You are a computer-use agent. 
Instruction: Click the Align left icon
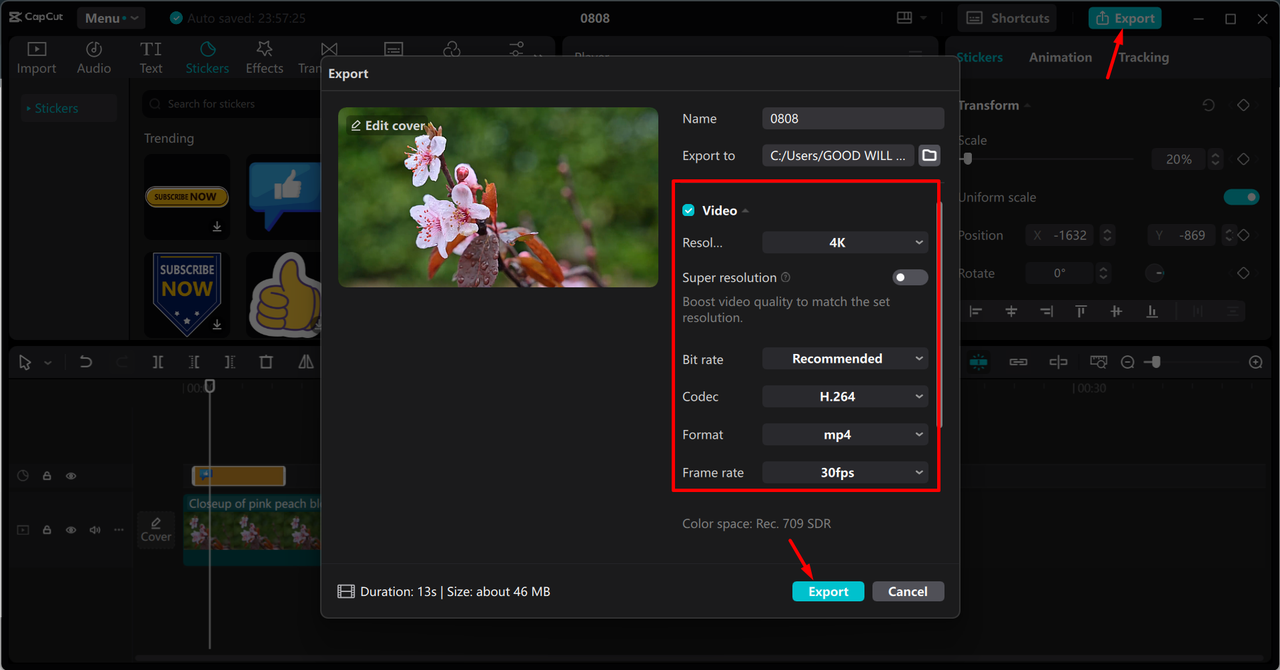[x=976, y=311]
